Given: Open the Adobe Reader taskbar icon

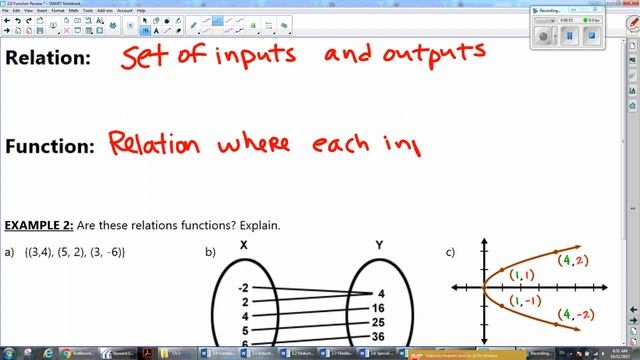Looking at the screenshot, I should 147,353.
